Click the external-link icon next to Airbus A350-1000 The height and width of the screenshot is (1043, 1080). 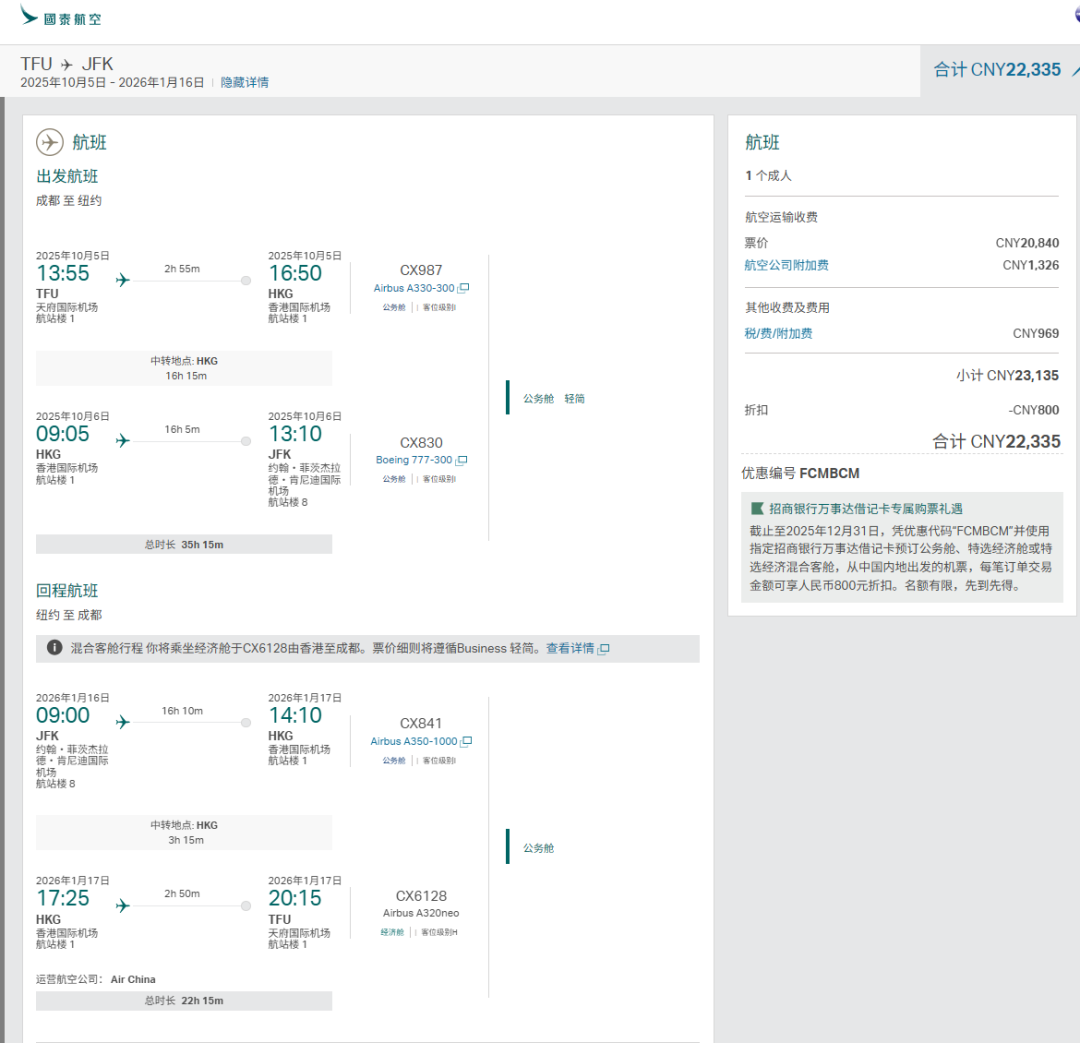pos(466,742)
